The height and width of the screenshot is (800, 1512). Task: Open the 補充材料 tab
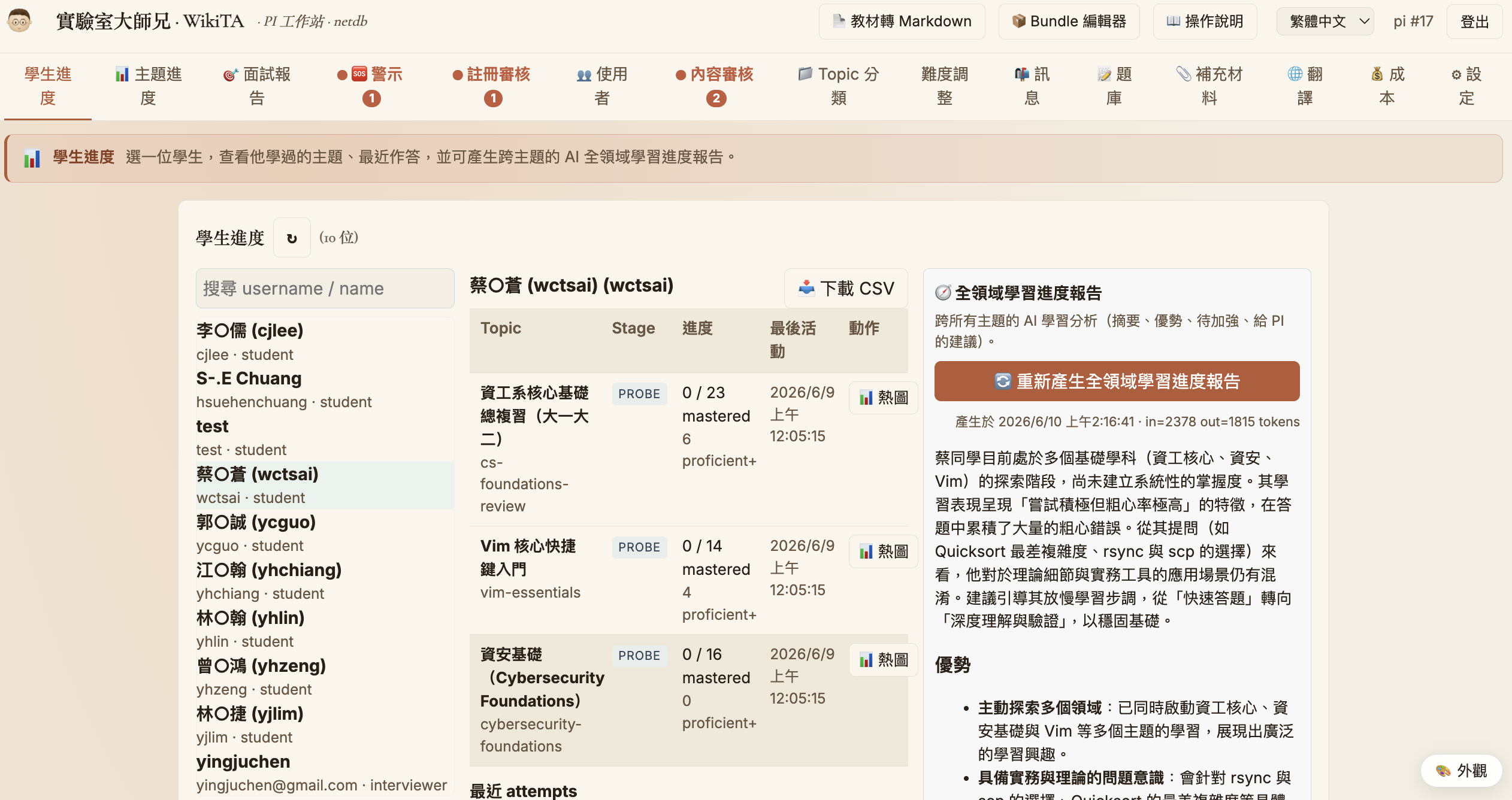pyautogui.click(x=1209, y=86)
